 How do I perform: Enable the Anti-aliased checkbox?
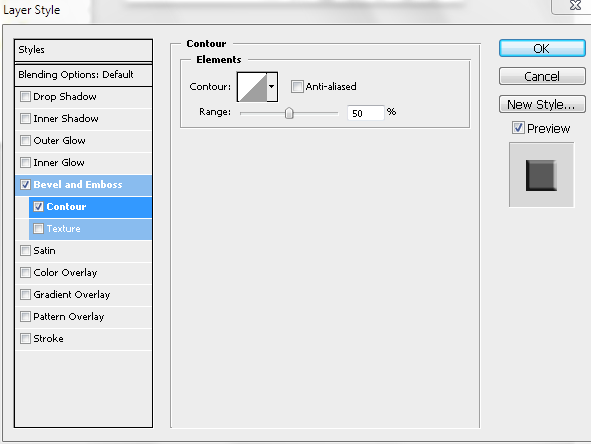(297, 87)
